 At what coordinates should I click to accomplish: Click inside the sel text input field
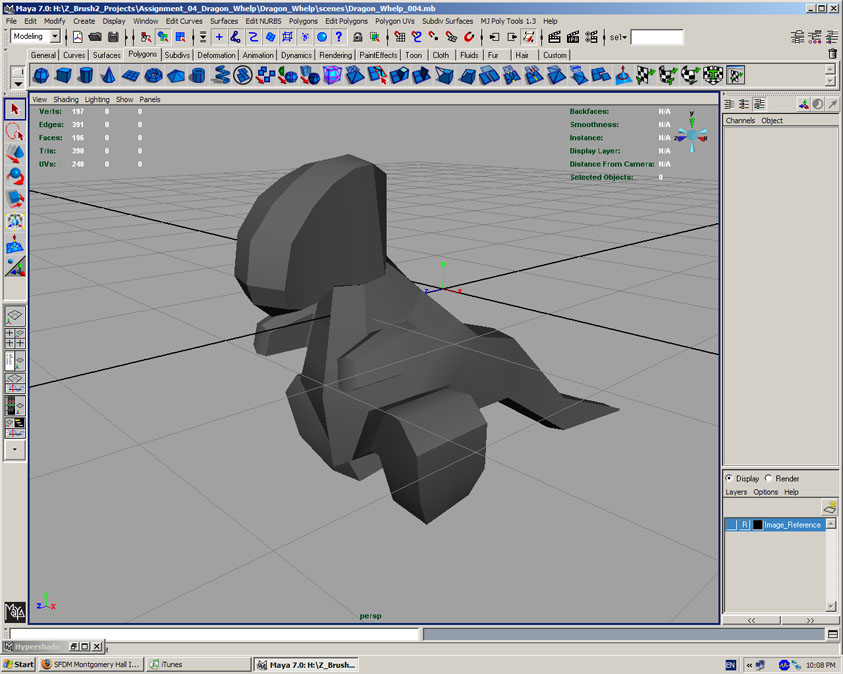pos(656,37)
